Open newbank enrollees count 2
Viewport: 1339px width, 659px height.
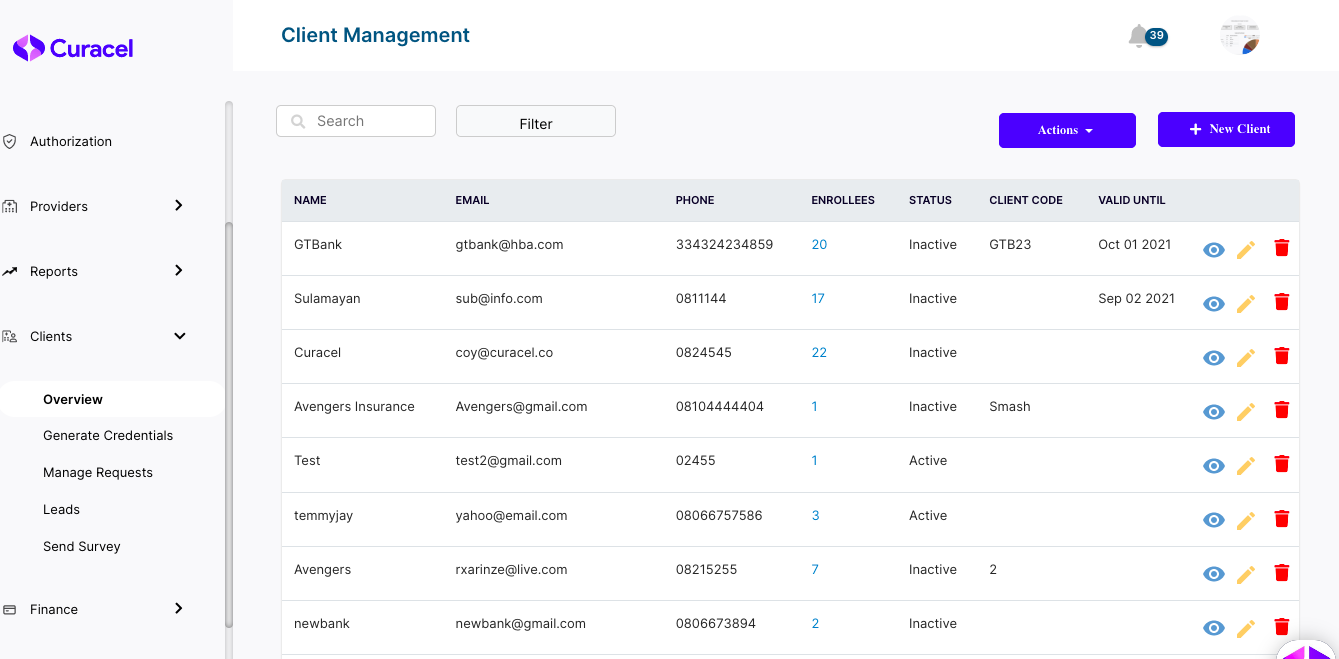coord(815,623)
